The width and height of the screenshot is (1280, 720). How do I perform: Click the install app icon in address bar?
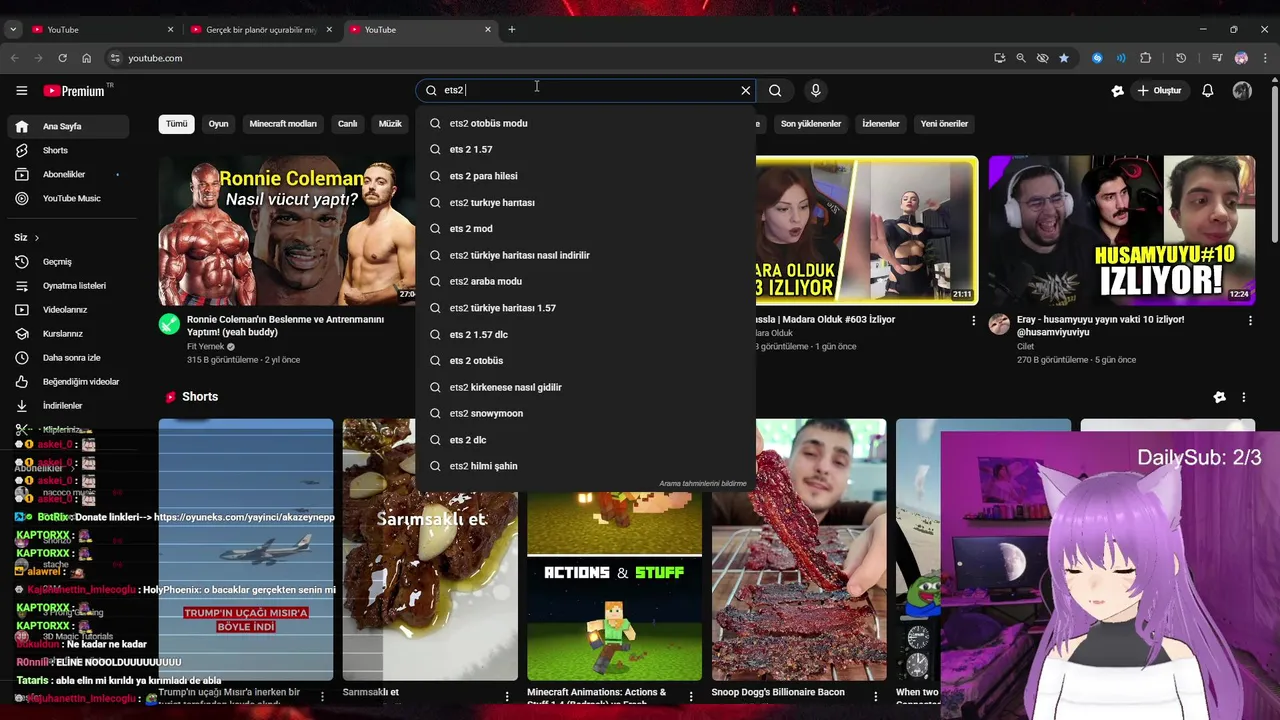tap(1000, 58)
